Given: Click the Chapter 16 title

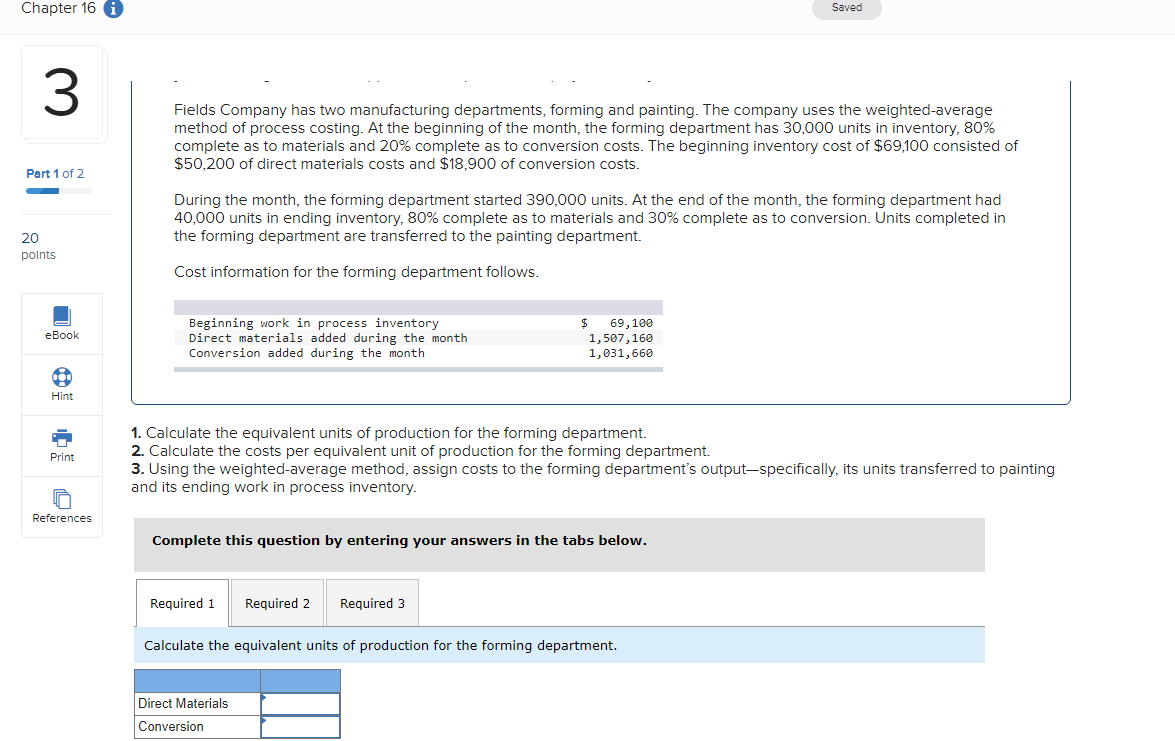Looking at the screenshot, I should [x=58, y=7].
